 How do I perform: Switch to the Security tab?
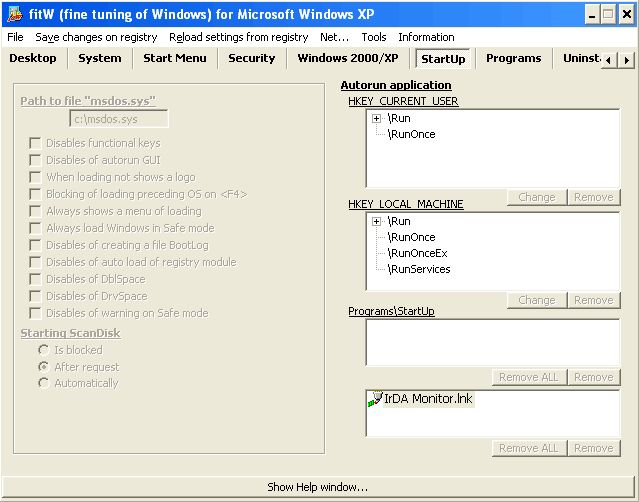coord(252,58)
